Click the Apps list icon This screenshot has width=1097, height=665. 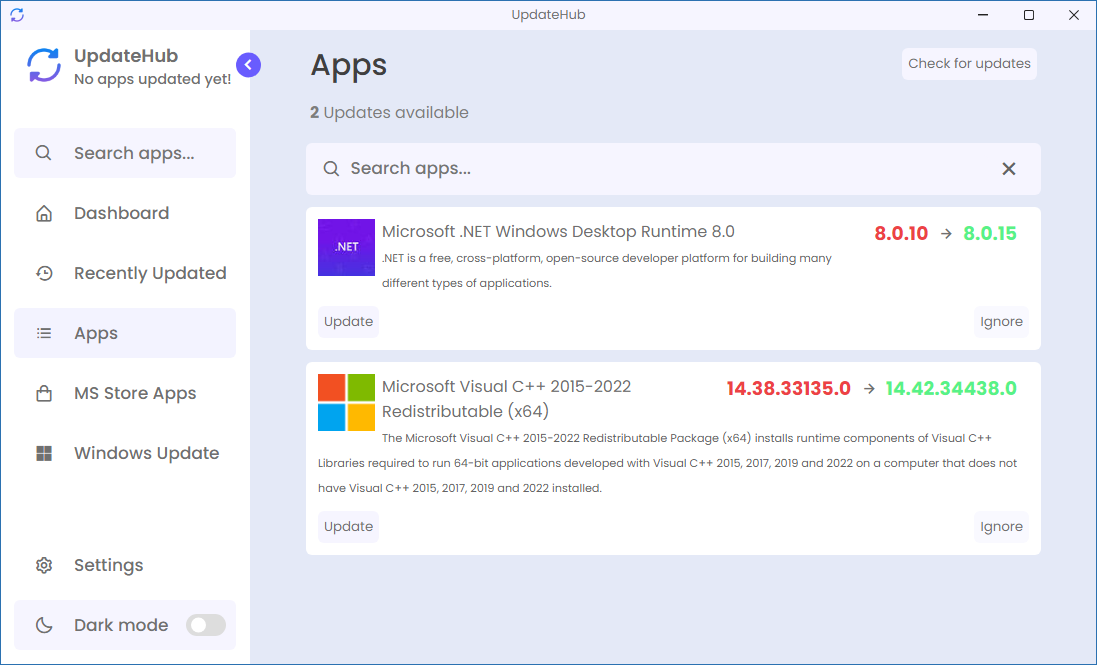(44, 334)
